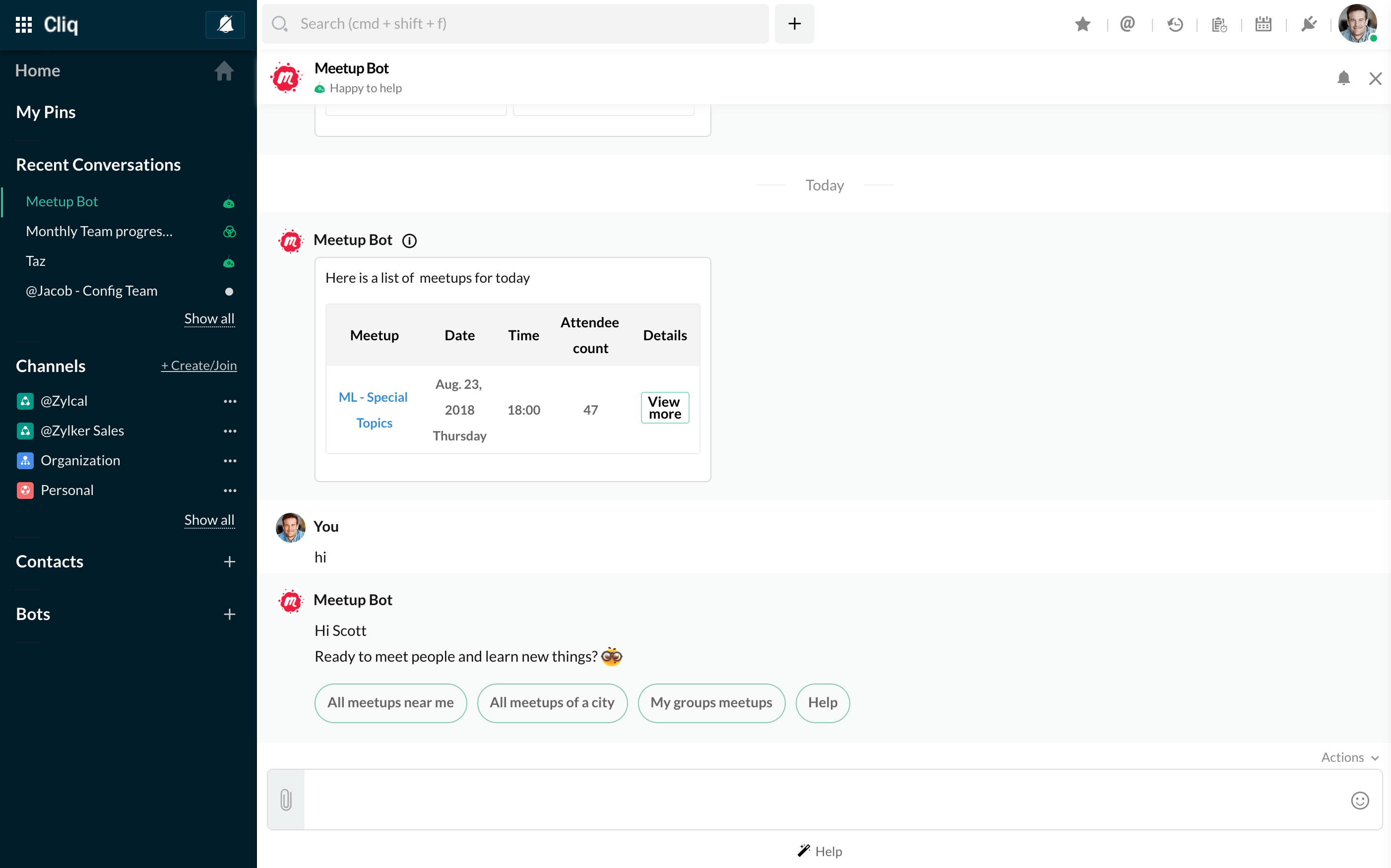Click the Help link below message box
The width and height of the screenshot is (1391, 868).
coord(820,851)
